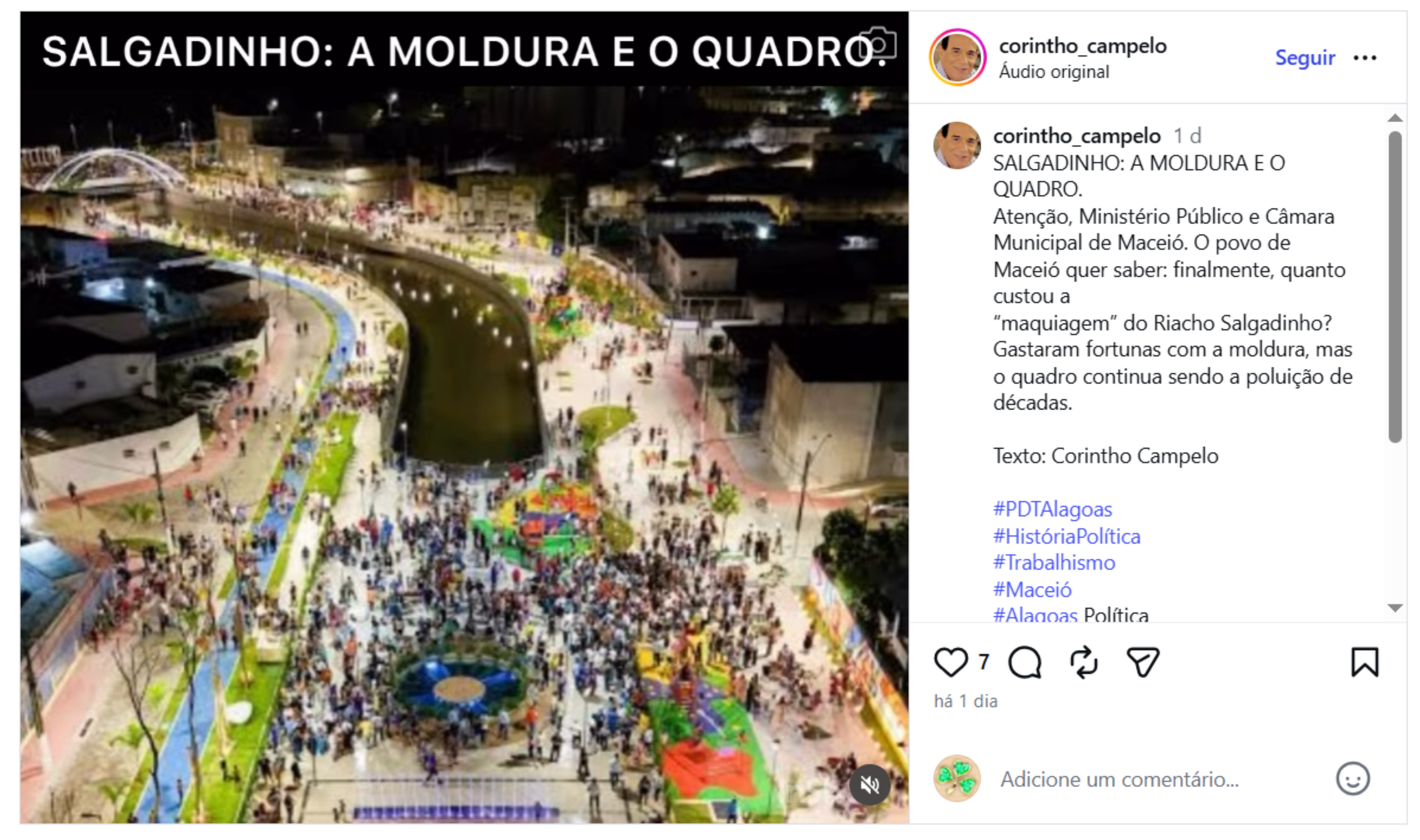Click the camera icon on video
The height and width of the screenshot is (840, 1420).
pos(877,43)
